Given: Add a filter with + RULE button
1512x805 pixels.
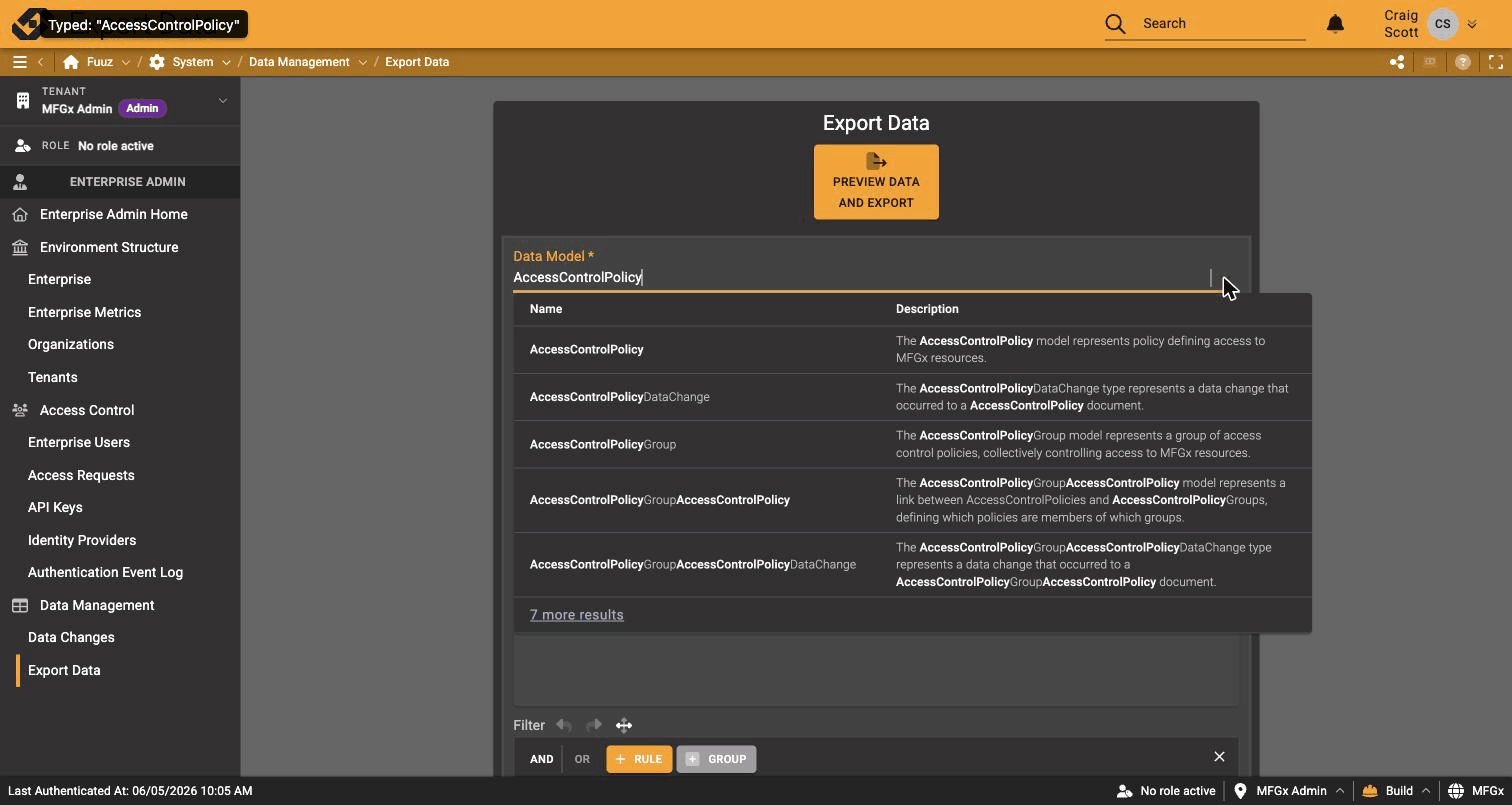Looking at the screenshot, I should click(639, 759).
